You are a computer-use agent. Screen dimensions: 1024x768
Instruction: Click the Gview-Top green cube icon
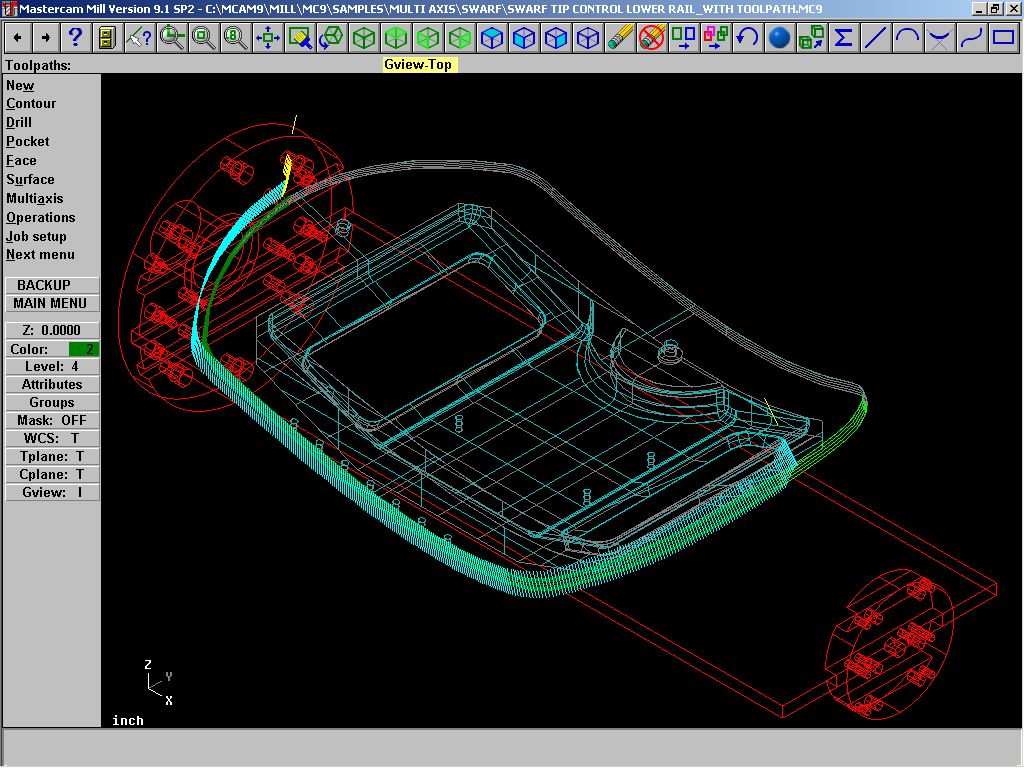(x=395, y=38)
